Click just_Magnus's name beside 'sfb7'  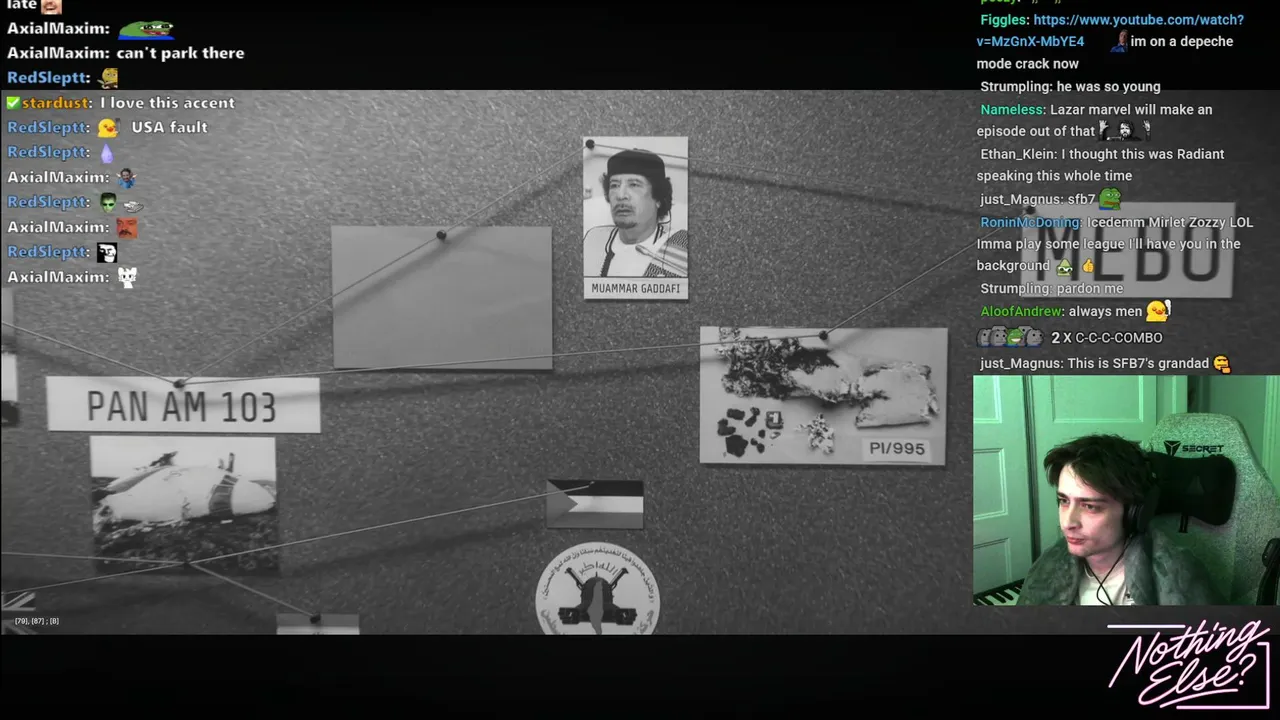coord(1021,199)
